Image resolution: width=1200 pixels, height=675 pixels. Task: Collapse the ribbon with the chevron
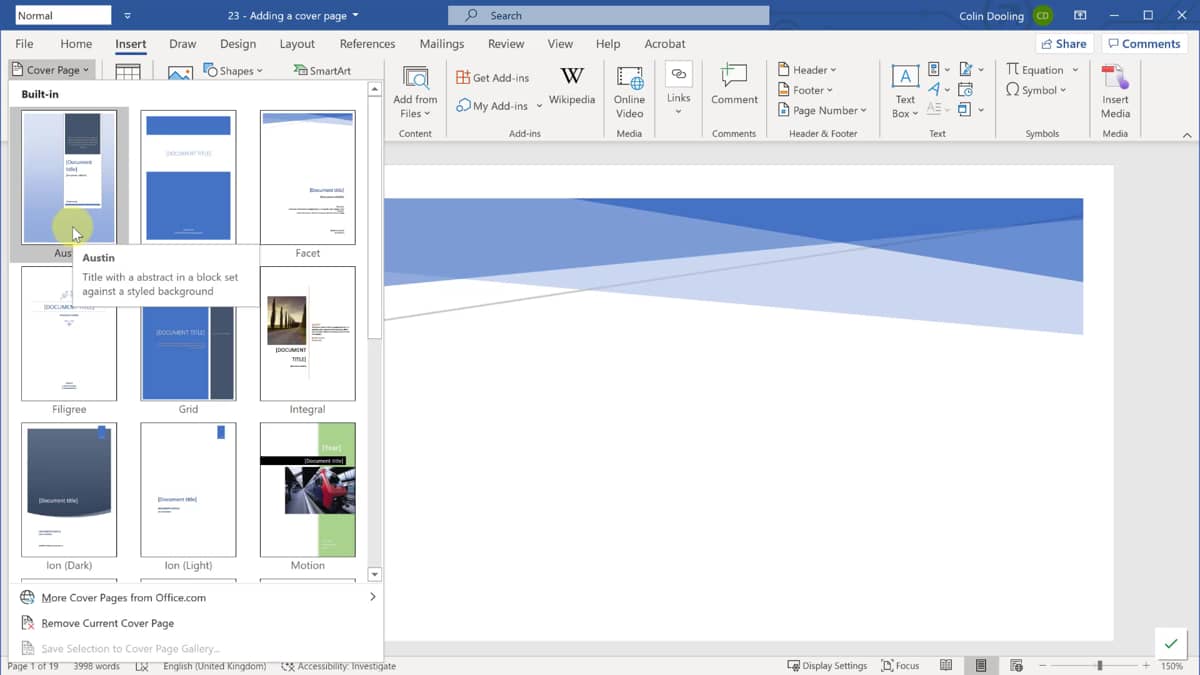(x=1187, y=135)
